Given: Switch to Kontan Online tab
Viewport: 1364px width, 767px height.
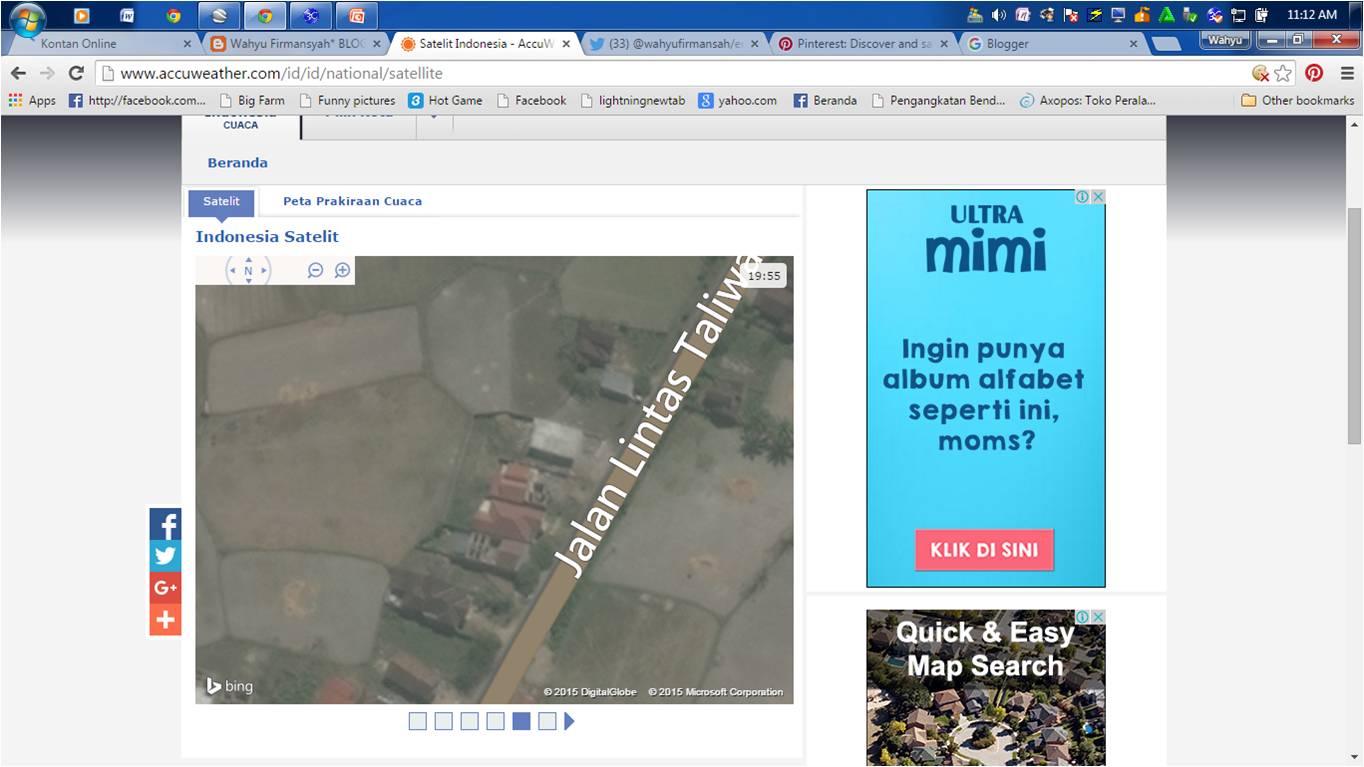Looking at the screenshot, I should [100, 43].
